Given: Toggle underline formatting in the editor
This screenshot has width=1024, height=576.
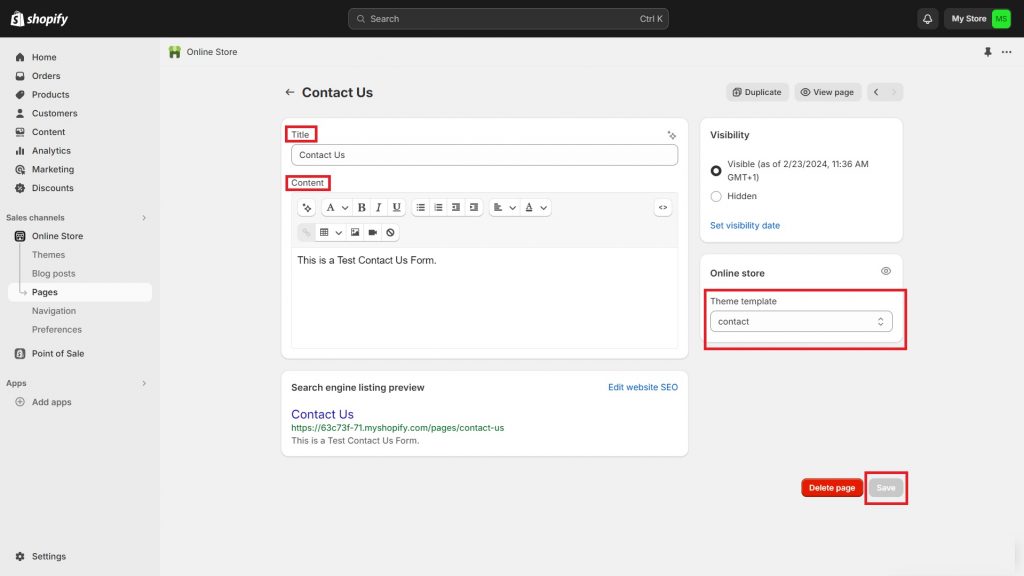Looking at the screenshot, I should point(397,207).
